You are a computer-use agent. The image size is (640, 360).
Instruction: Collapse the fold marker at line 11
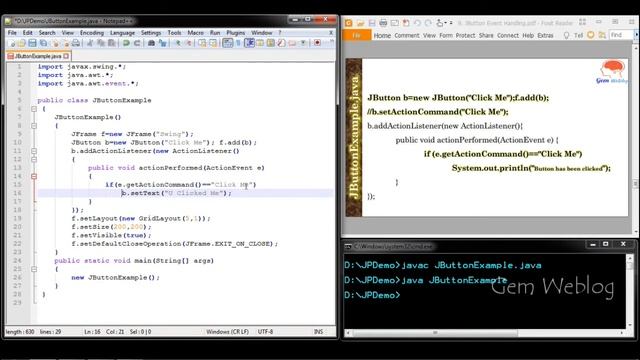click(x=34, y=151)
